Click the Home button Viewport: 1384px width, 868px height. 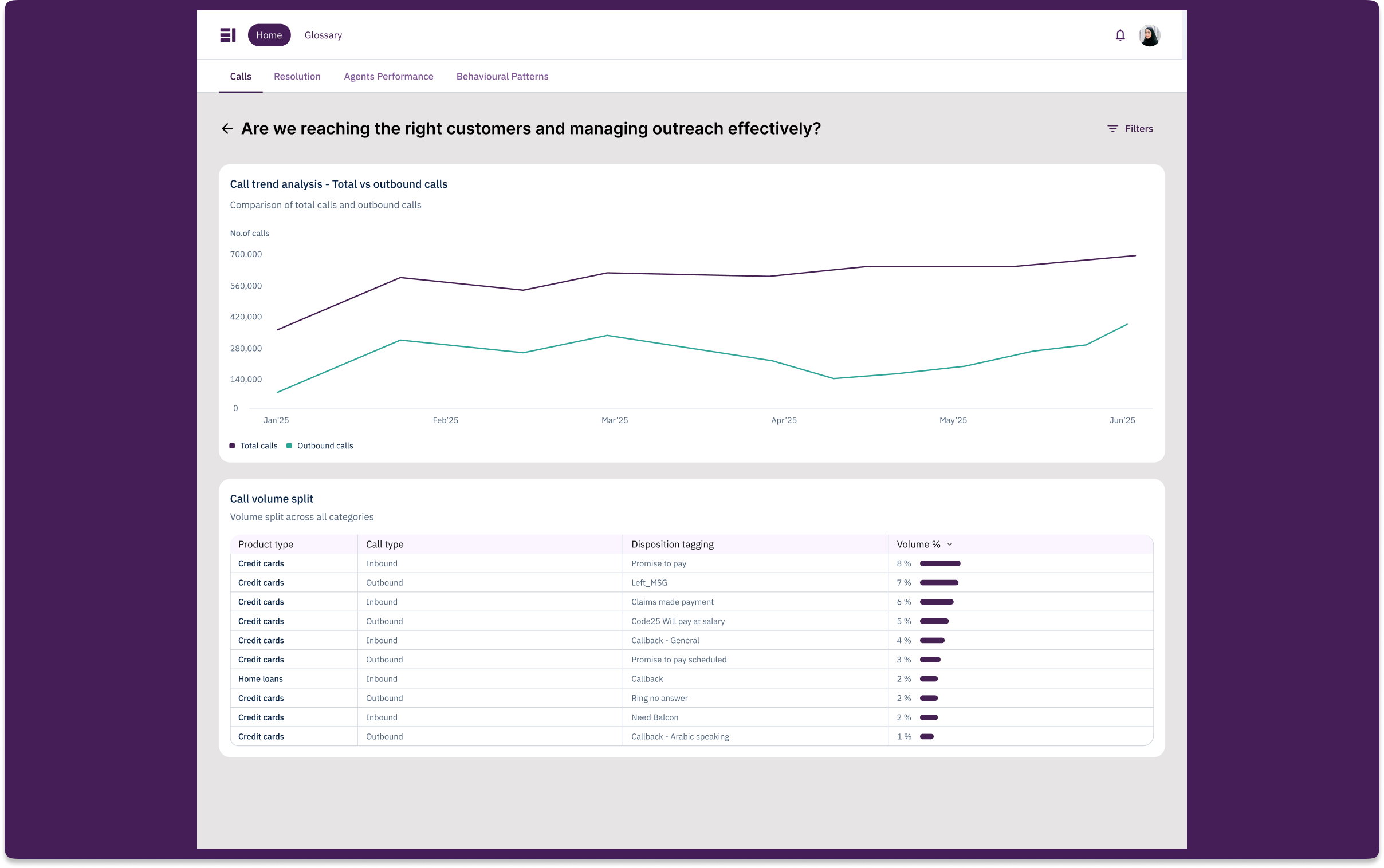269,35
